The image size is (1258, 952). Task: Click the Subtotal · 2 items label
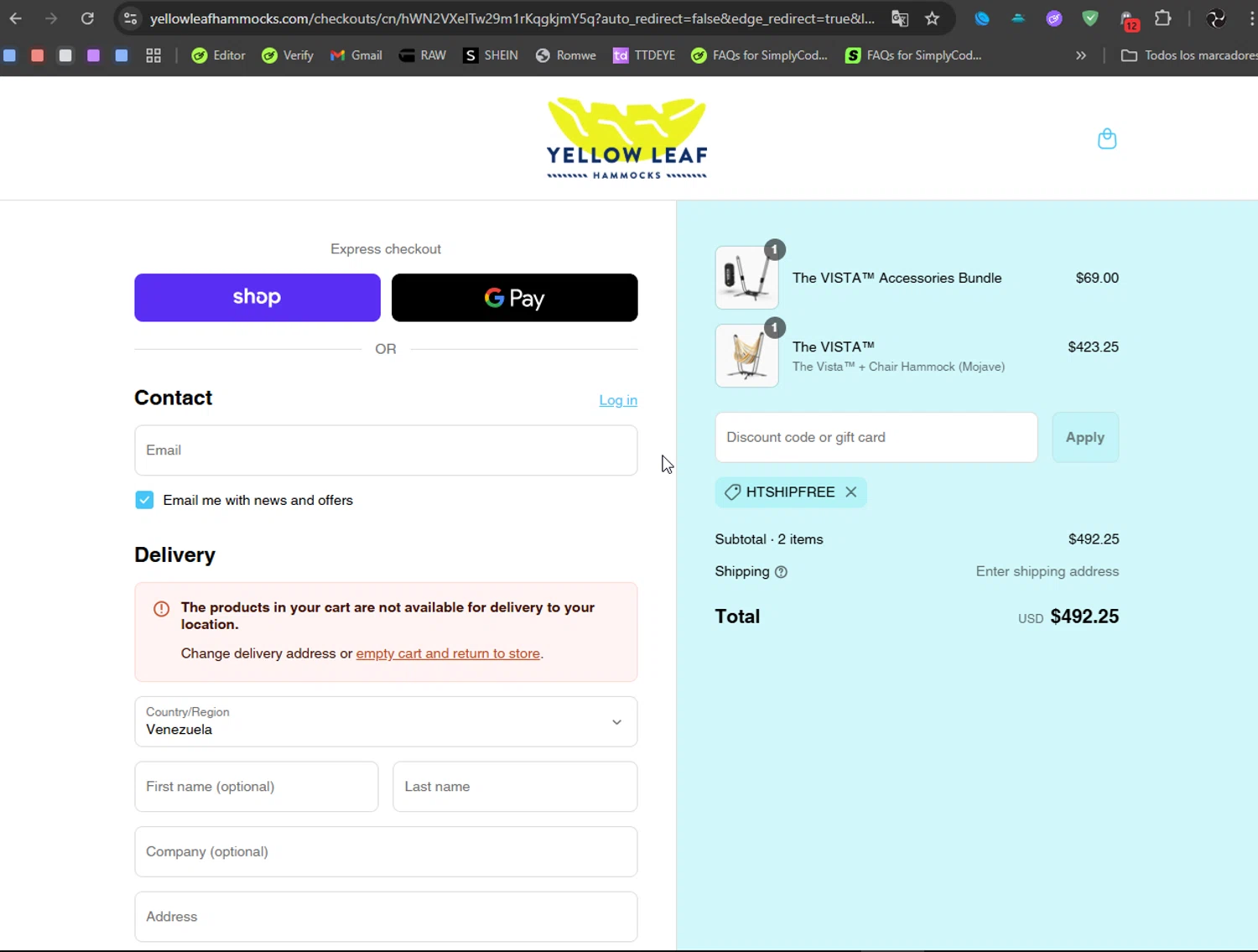coord(769,539)
